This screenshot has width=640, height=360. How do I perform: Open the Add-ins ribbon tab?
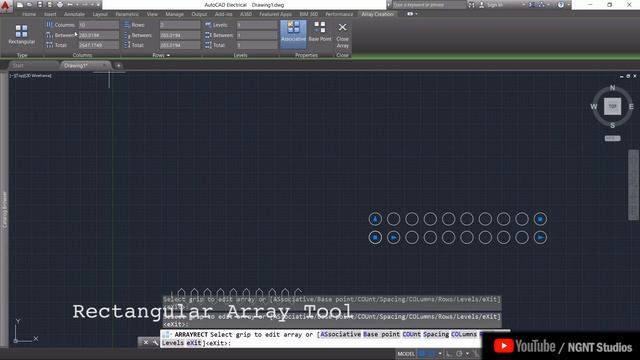pos(223,14)
